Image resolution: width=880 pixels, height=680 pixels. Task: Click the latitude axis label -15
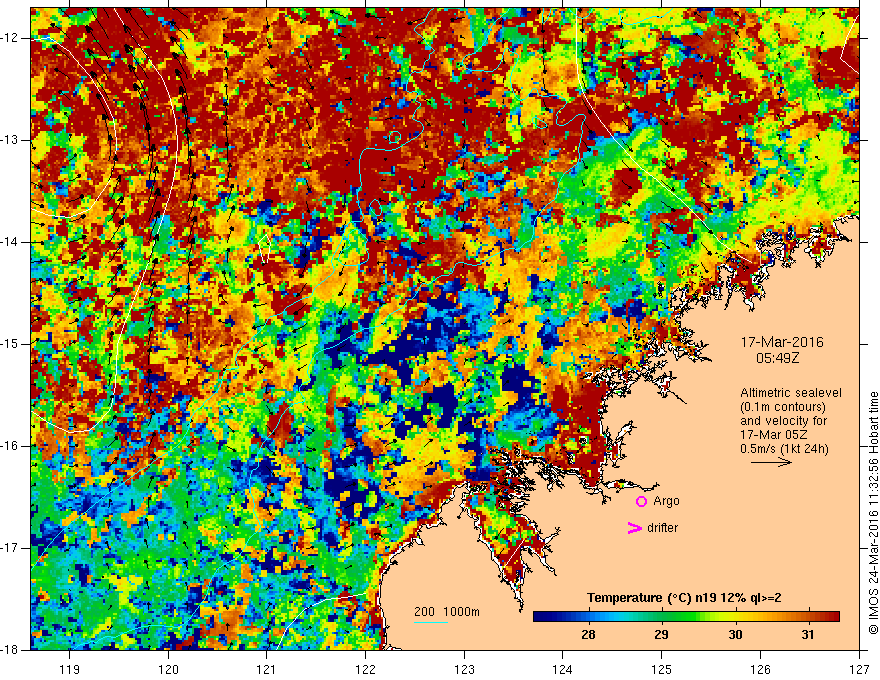[10, 344]
